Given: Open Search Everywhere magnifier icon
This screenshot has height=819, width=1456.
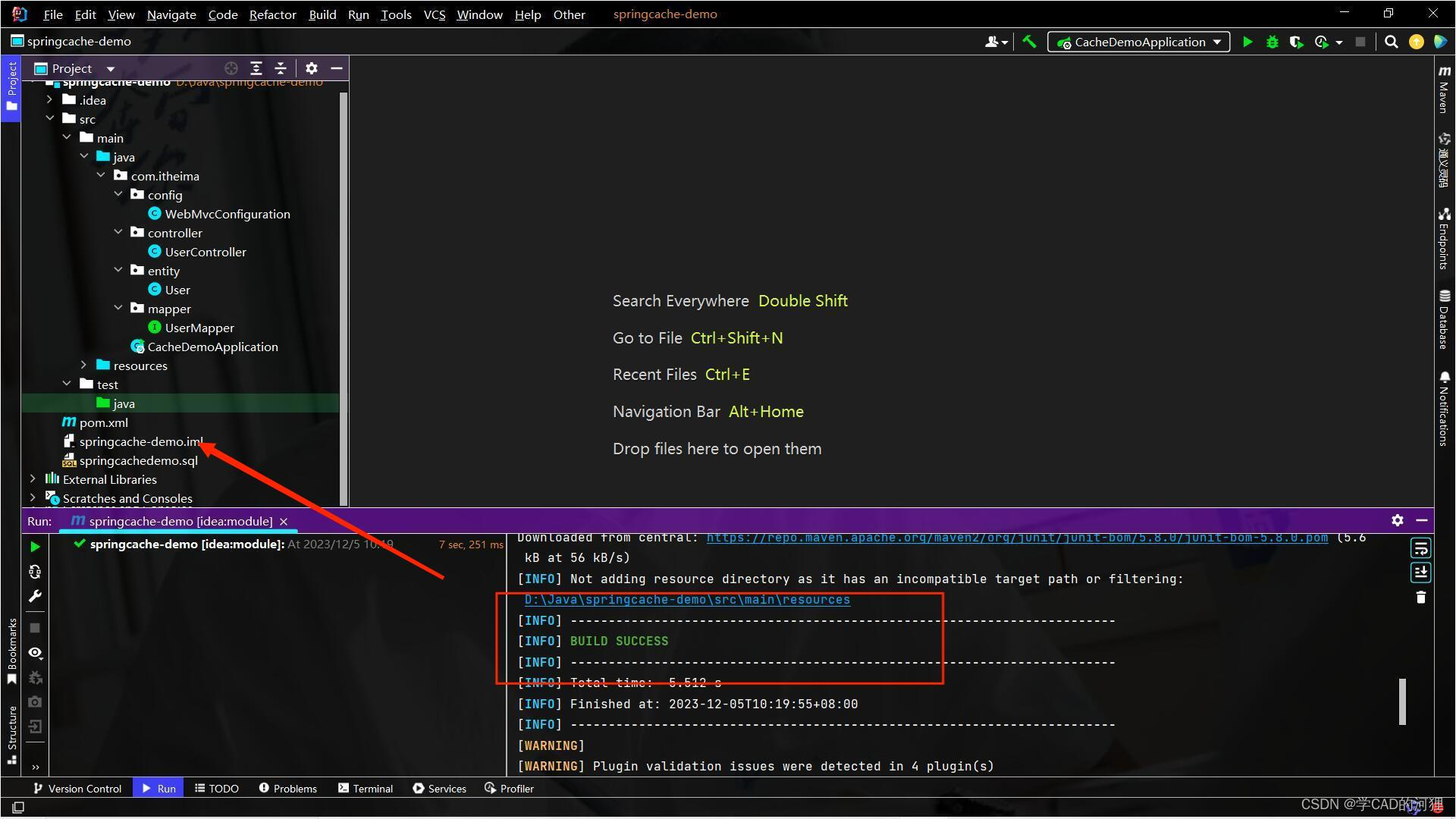Looking at the screenshot, I should (x=1391, y=42).
